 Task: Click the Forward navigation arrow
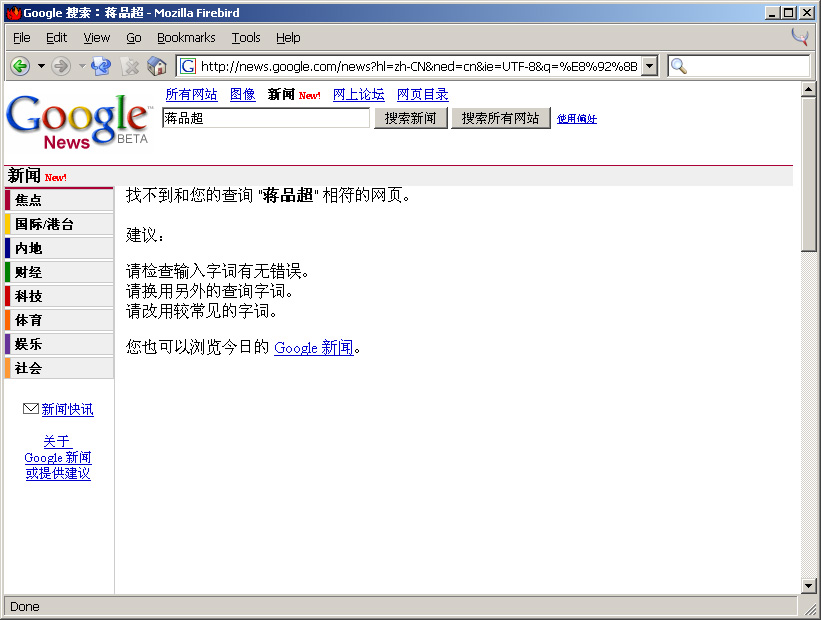click(61, 66)
